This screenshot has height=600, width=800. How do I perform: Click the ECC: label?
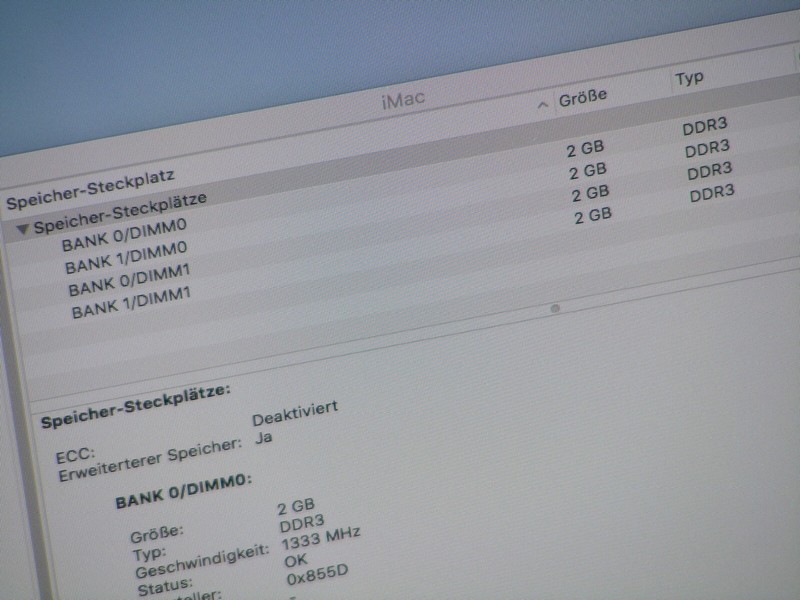click(x=75, y=454)
